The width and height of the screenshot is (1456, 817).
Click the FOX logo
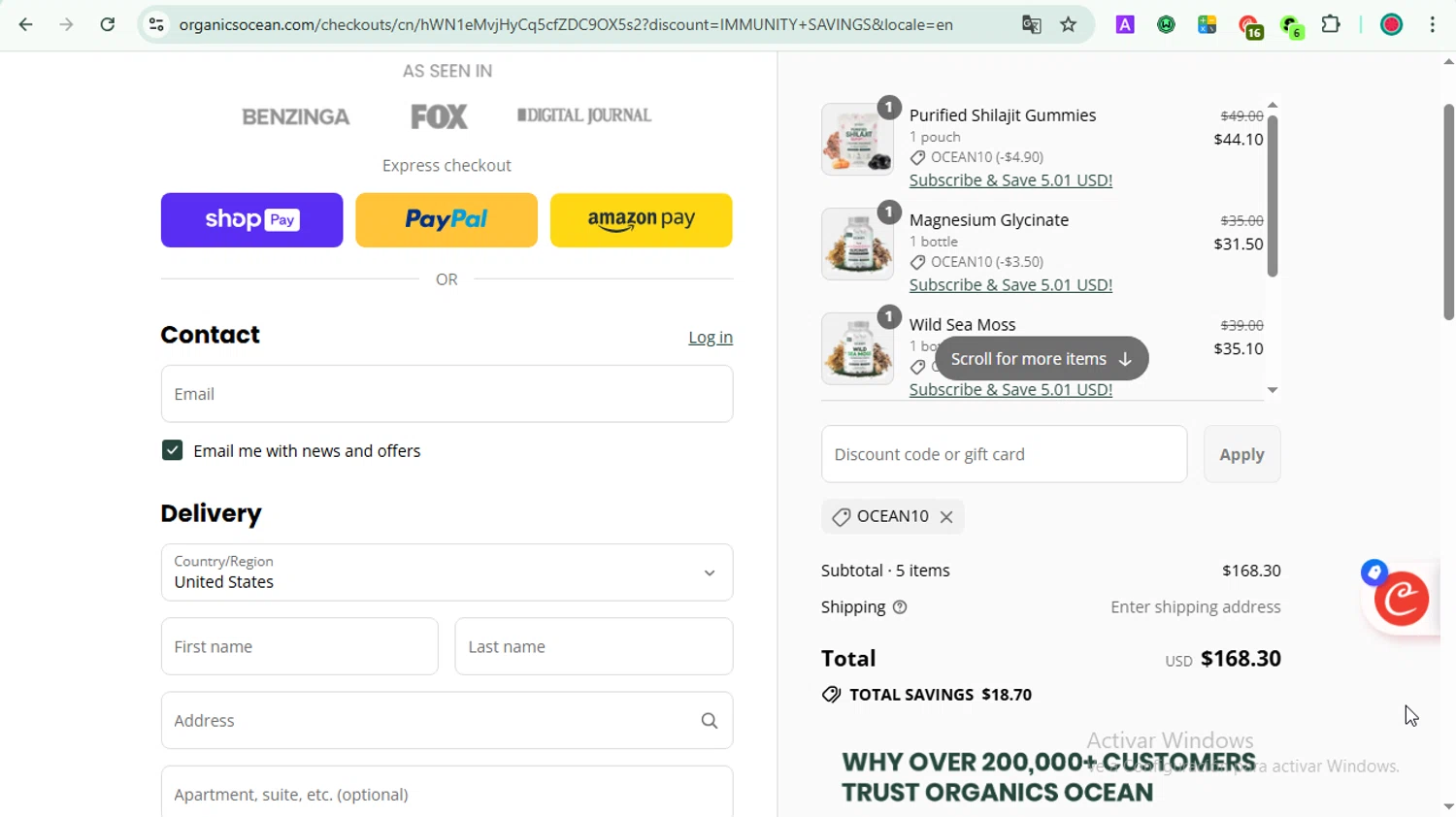click(x=439, y=116)
